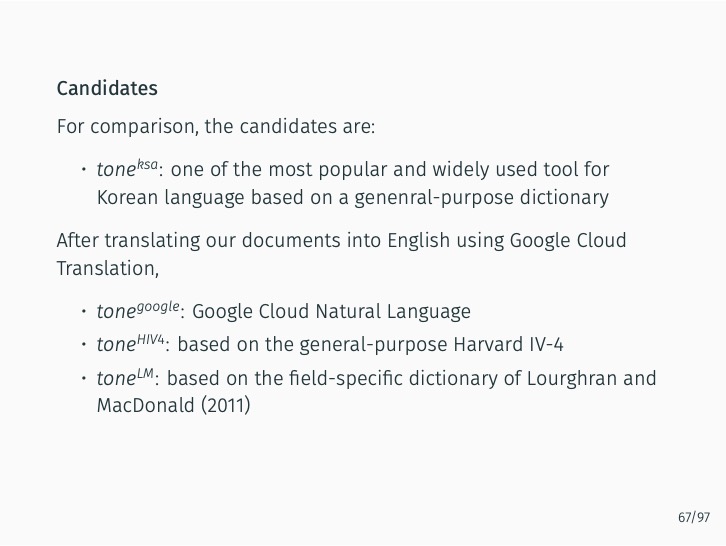Select the italic tone-LM term
The height and width of the screenshot is (546, 726).
click(126, 379)
